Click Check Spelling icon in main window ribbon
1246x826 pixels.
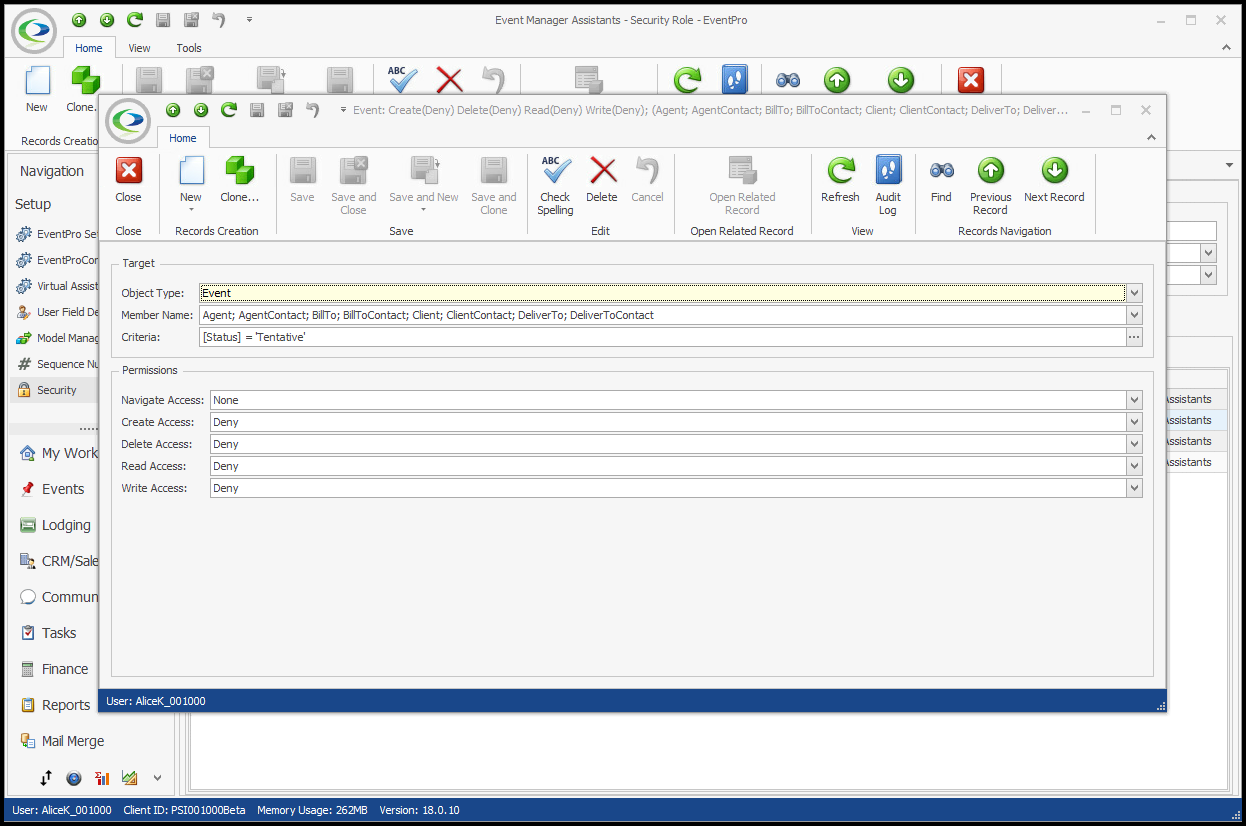click(403, 80)
